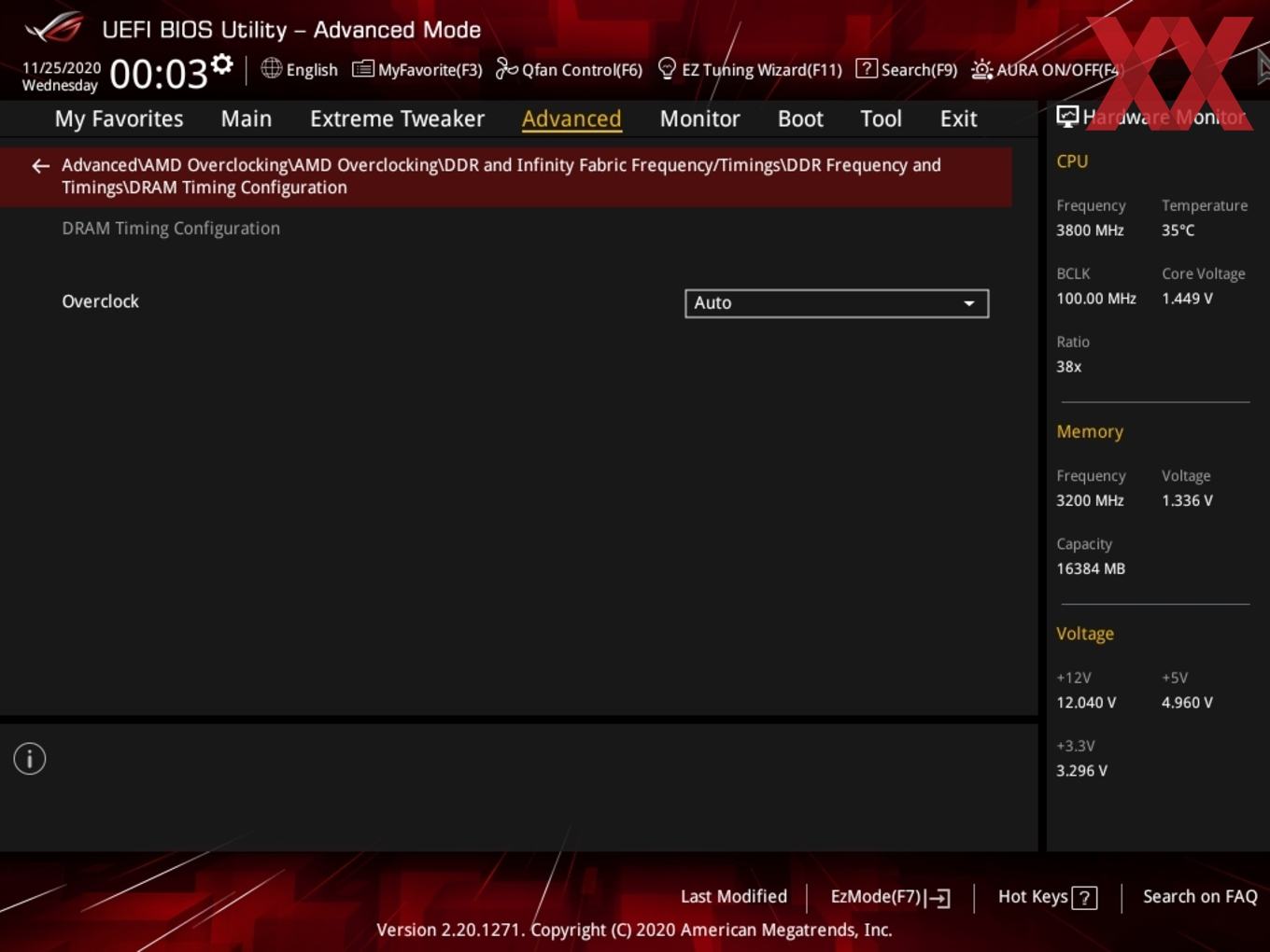Click the English language button
The image size is (1270, 952).
coord(299,69)
